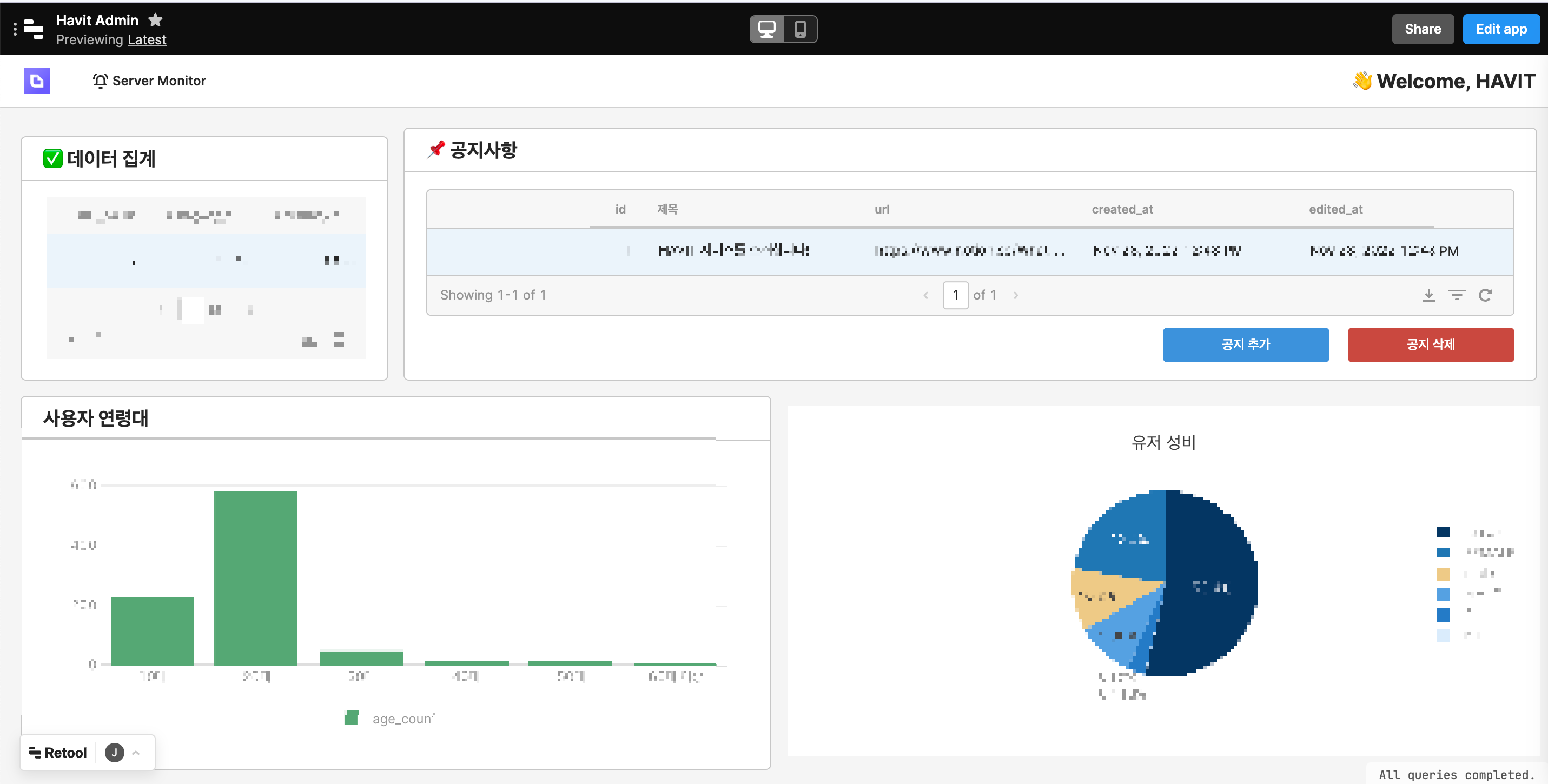Screen dimensions: 1548x784
Task: Open the three-dot menu at top left
Action: tap(15, 29)
